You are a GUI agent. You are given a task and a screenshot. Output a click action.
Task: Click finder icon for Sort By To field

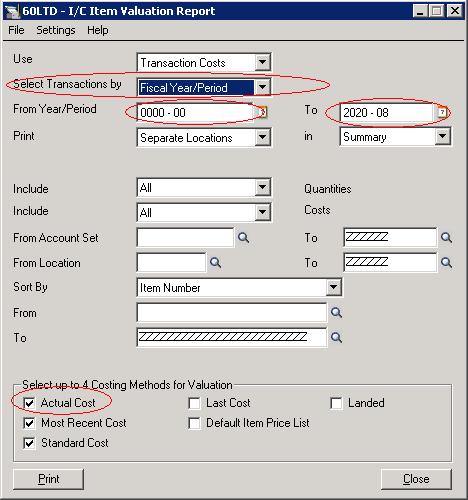pyautogui.click(x=336, y=338)
